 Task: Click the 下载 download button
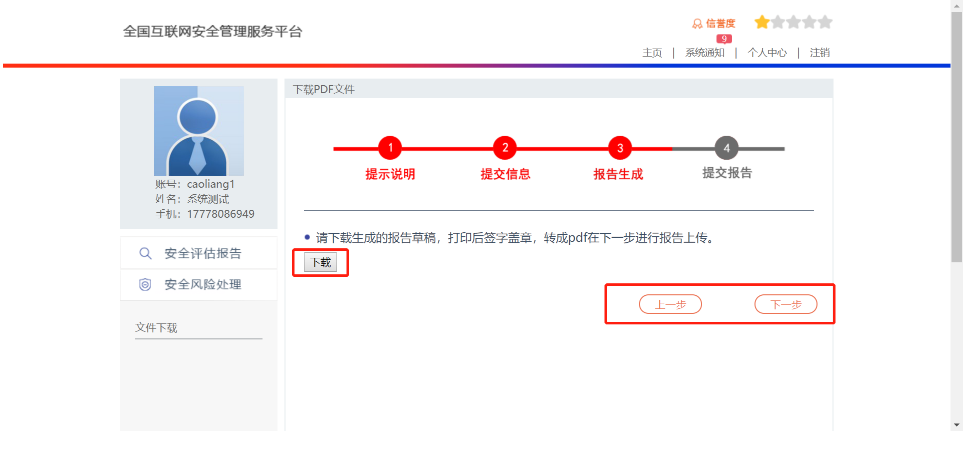coord(320,263)
